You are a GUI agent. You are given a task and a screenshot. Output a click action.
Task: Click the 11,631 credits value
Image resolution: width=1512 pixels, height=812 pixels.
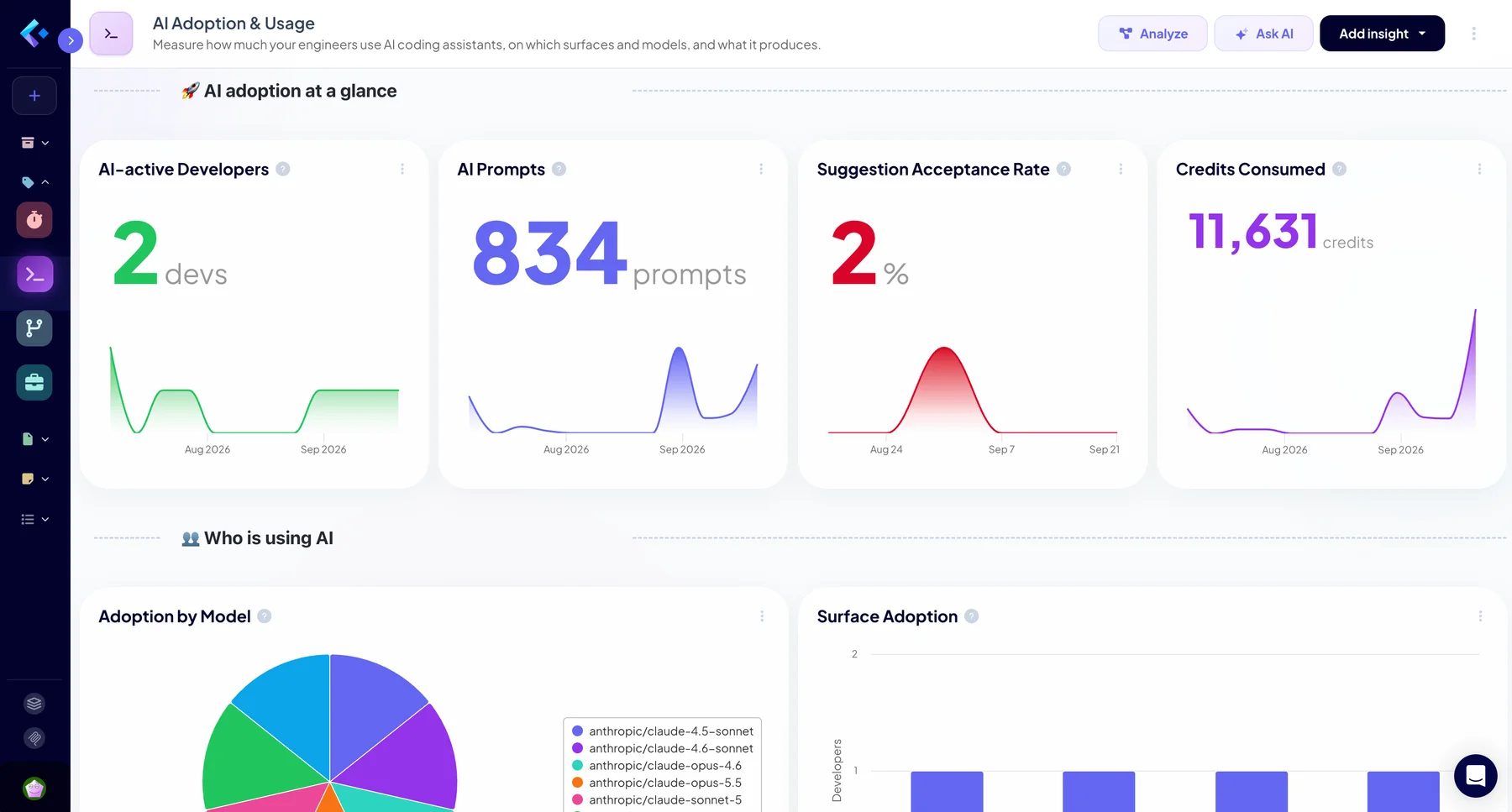(x=1280, y=232)
